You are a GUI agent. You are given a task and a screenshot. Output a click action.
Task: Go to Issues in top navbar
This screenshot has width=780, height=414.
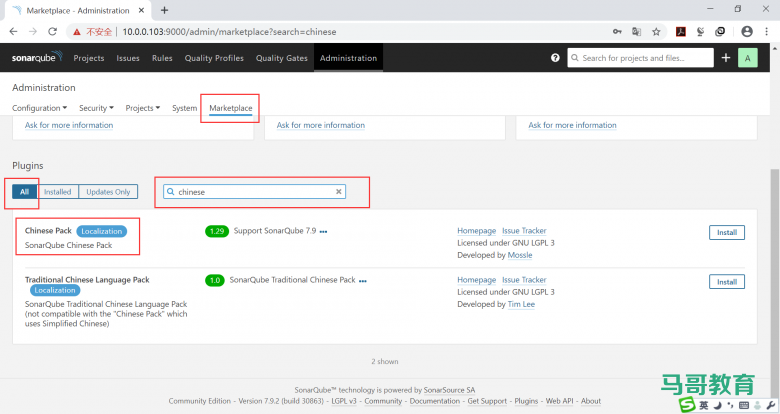point(128,58)
